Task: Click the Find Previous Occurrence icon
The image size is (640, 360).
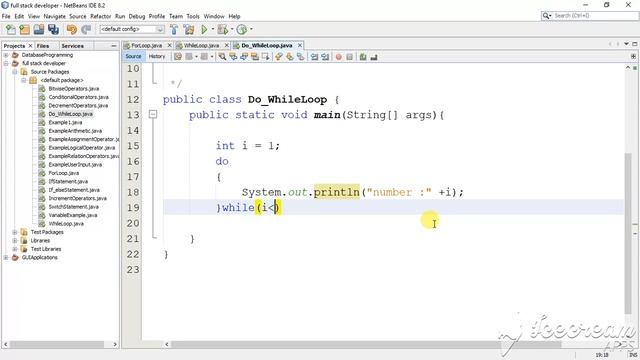Action: [x=233, y=57]
